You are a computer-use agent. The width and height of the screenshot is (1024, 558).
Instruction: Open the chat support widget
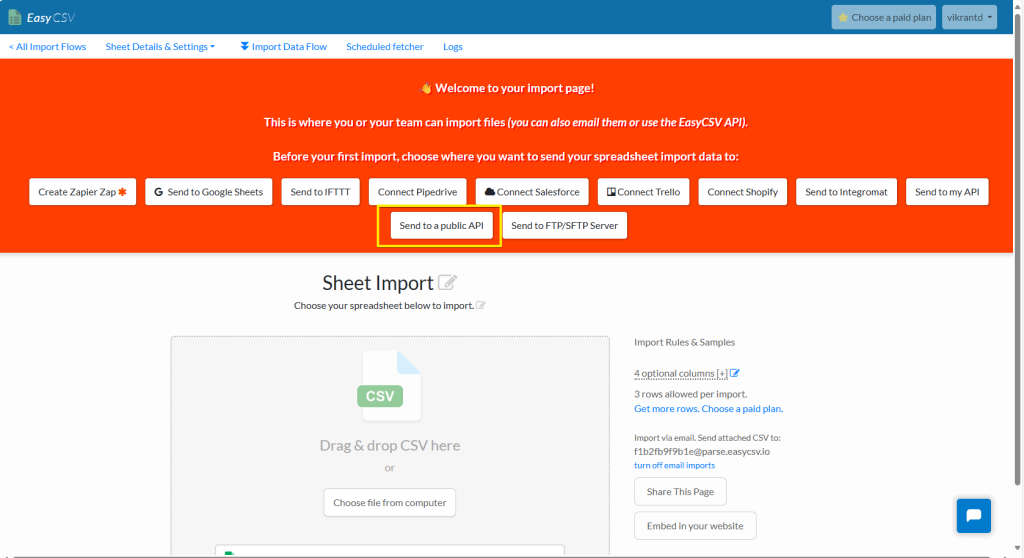[973, 516]
